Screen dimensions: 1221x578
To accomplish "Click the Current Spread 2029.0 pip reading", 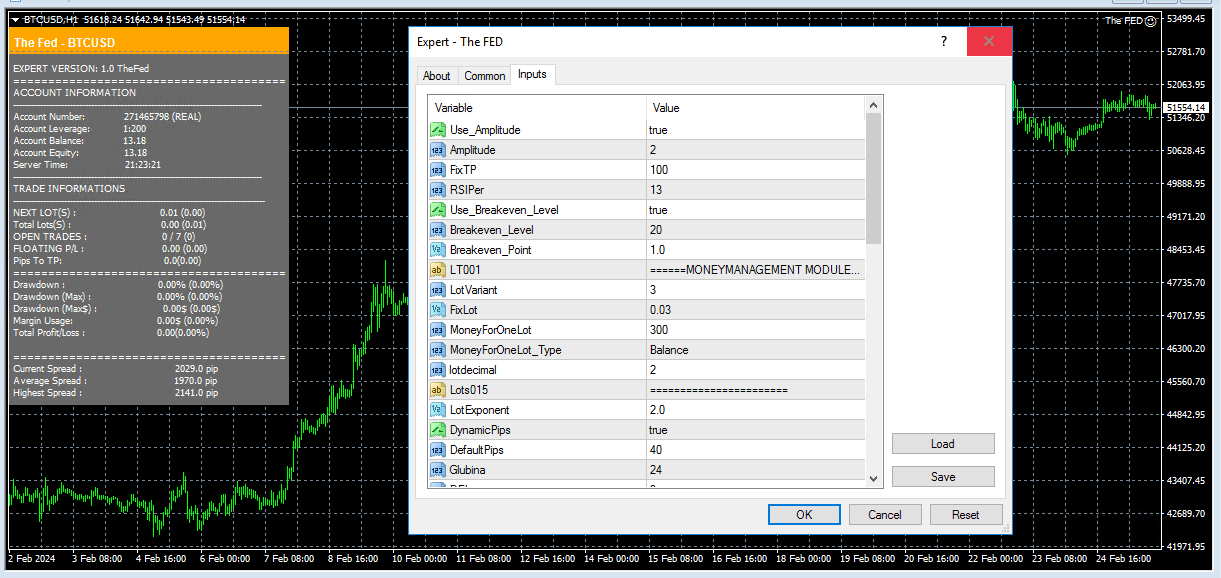I will 196,369.
